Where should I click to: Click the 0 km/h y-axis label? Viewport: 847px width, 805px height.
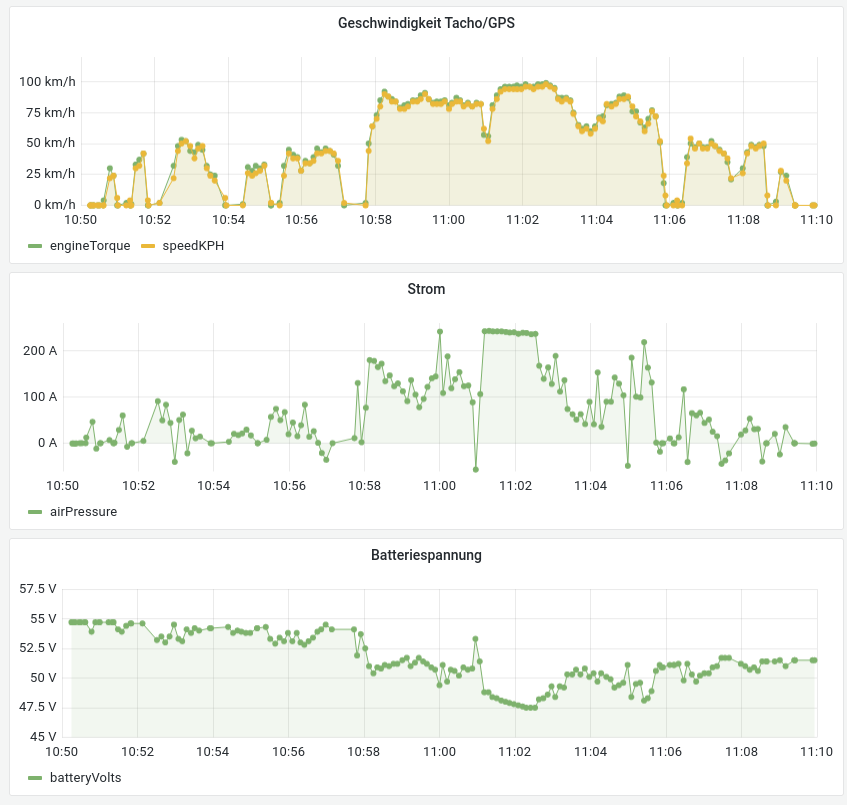point(54,205)
